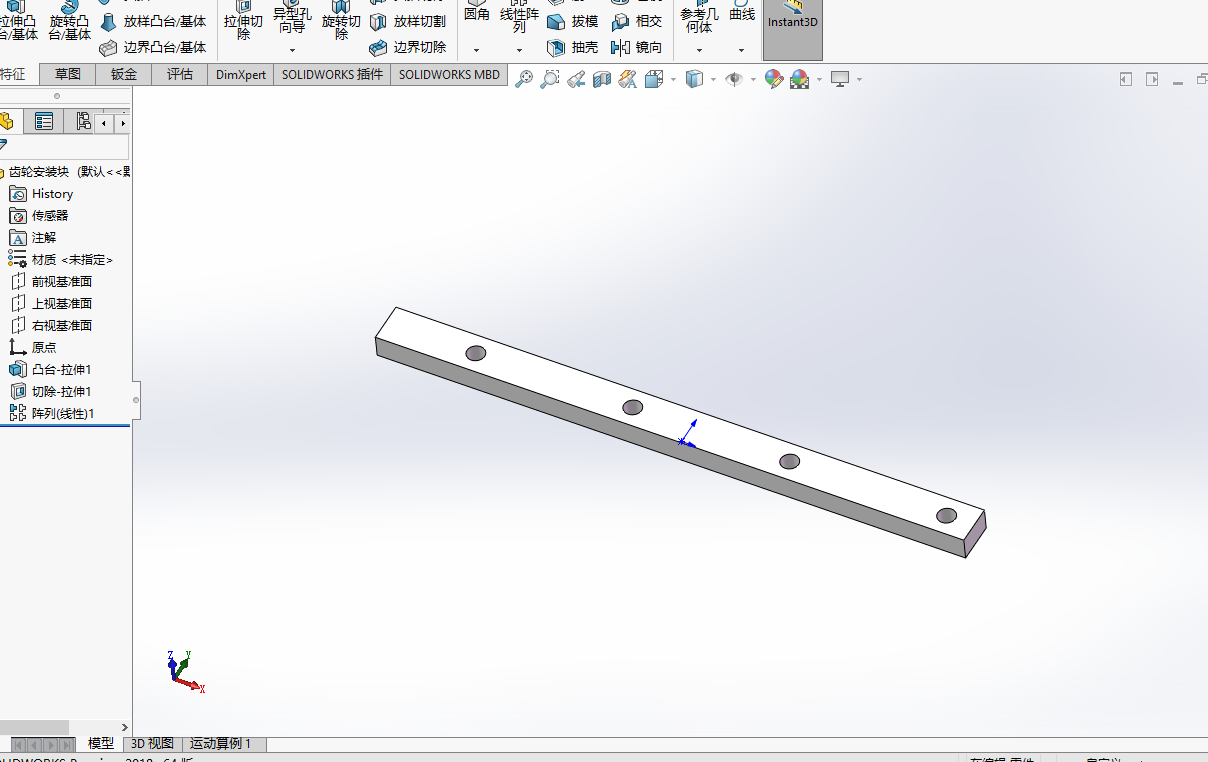
Task: Switch to the SOLIDWORKS MBD tab
Action: (x=449, y=74)
